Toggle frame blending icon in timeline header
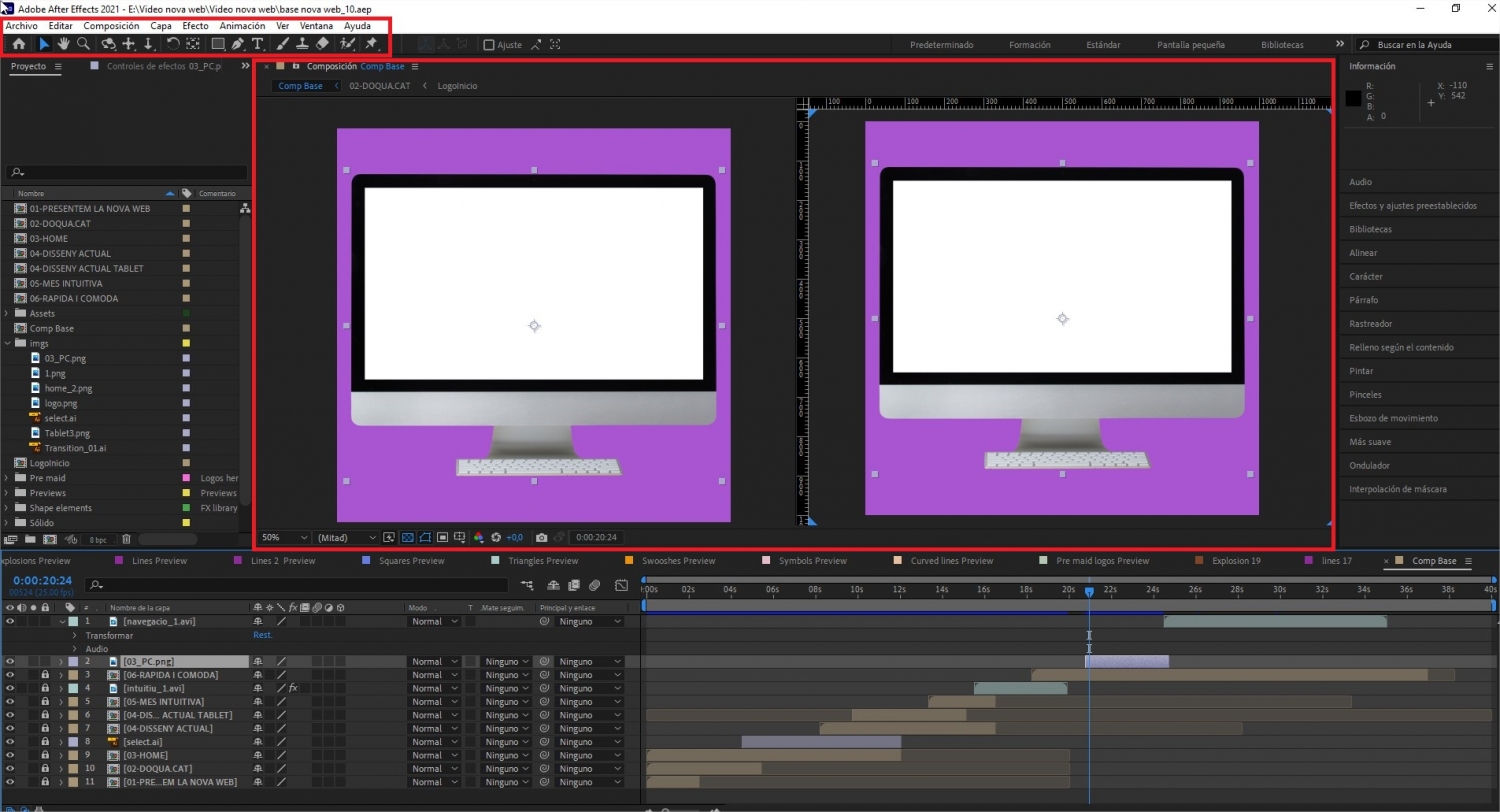This screenshot has height=812, width=1500. click(574, 585)
